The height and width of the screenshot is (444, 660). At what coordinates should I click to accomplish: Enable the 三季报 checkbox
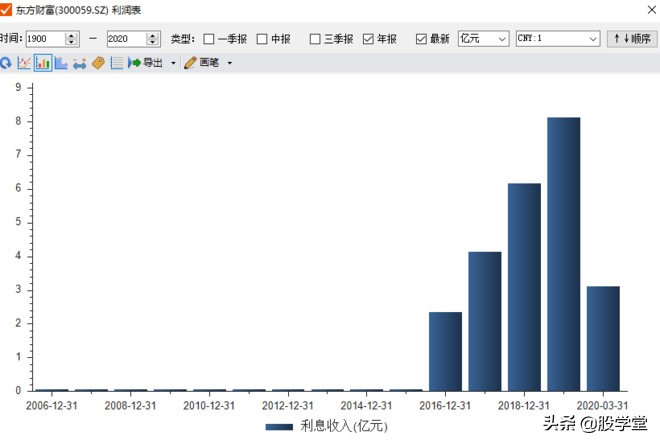point(315,39)
